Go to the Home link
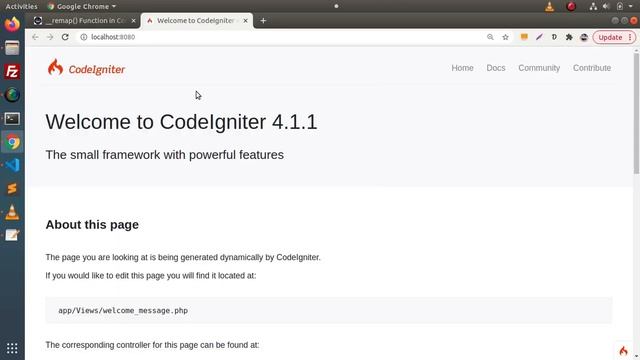The image size is (640, 360). 462,68
